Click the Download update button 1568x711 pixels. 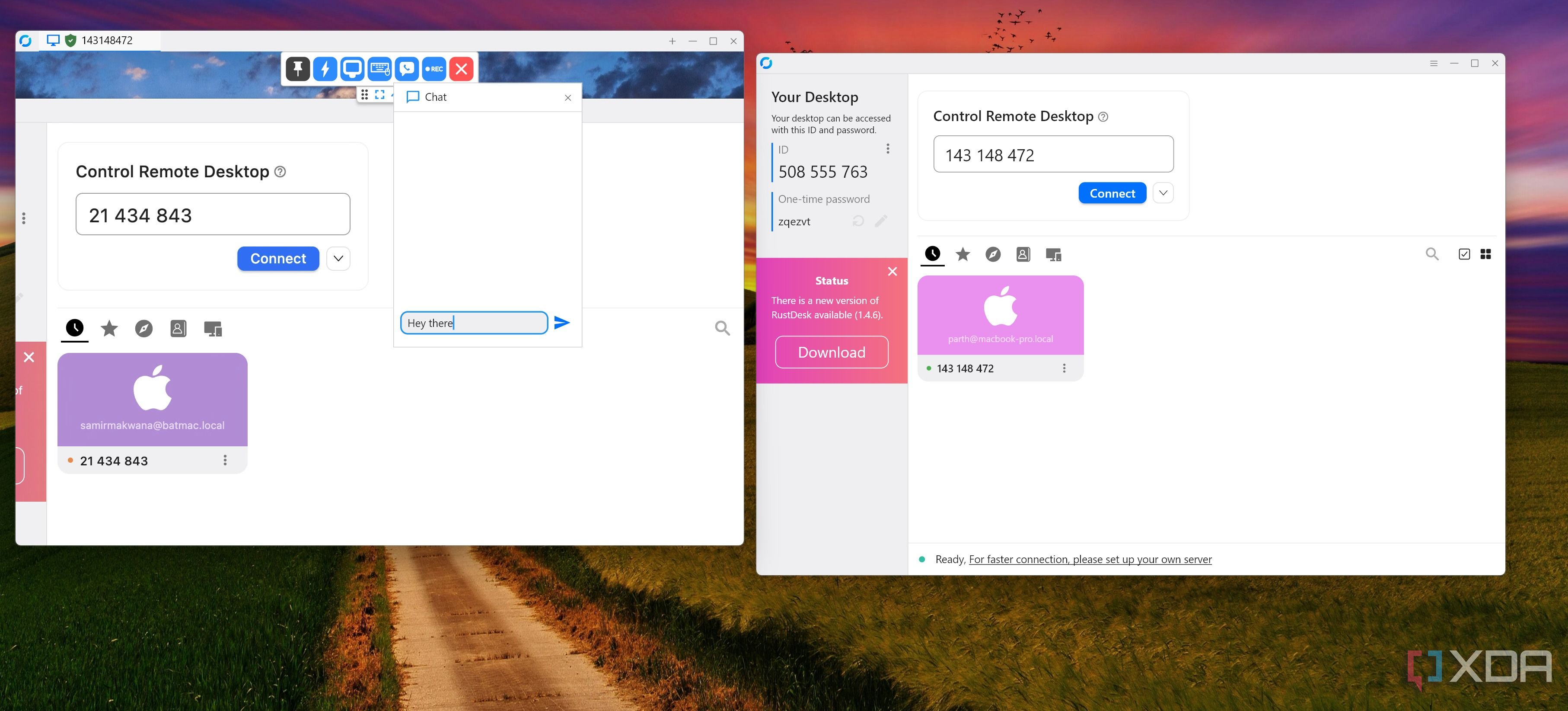tap(832, 352)
